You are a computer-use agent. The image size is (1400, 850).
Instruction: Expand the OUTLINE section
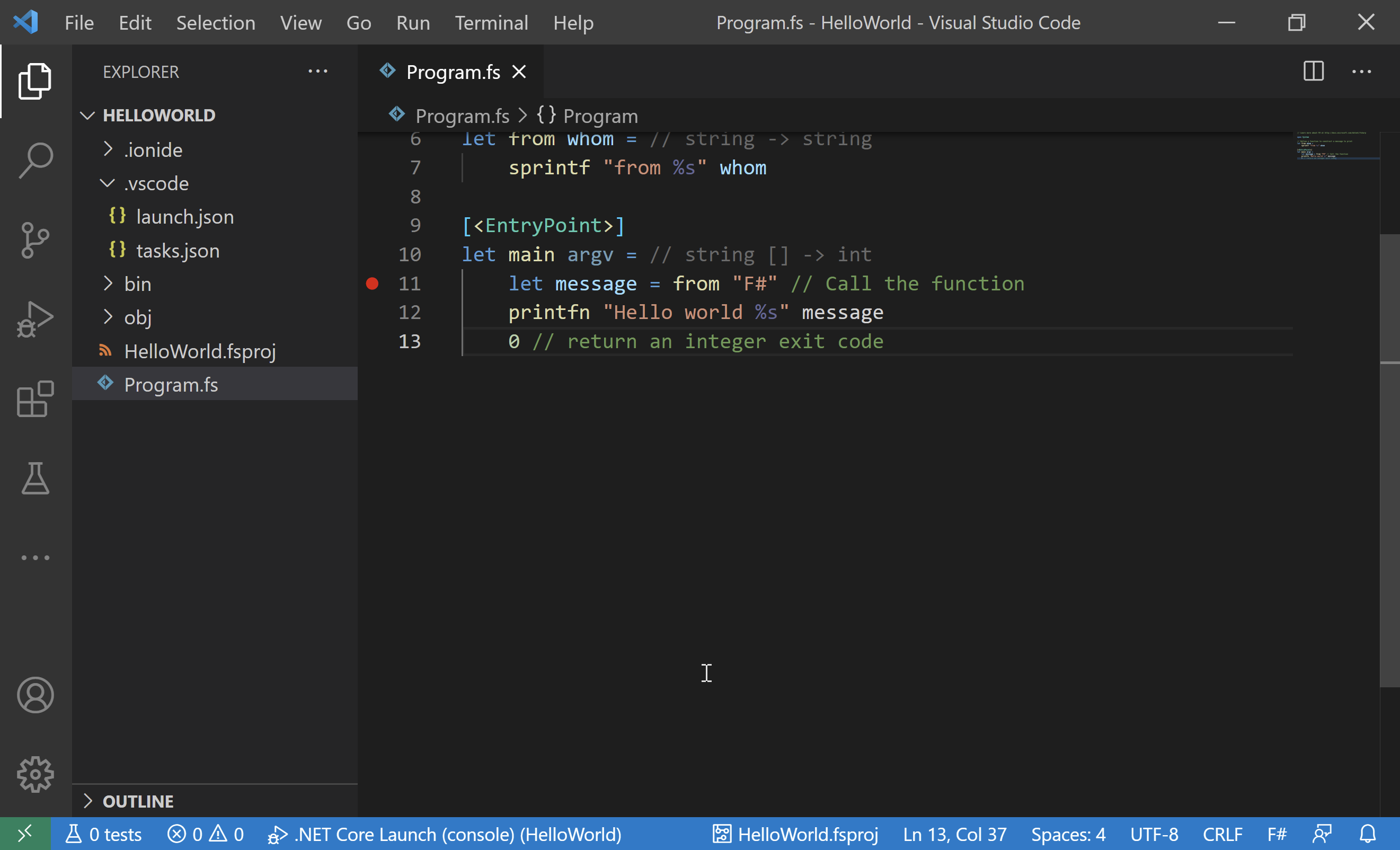[x=138, y=801]
